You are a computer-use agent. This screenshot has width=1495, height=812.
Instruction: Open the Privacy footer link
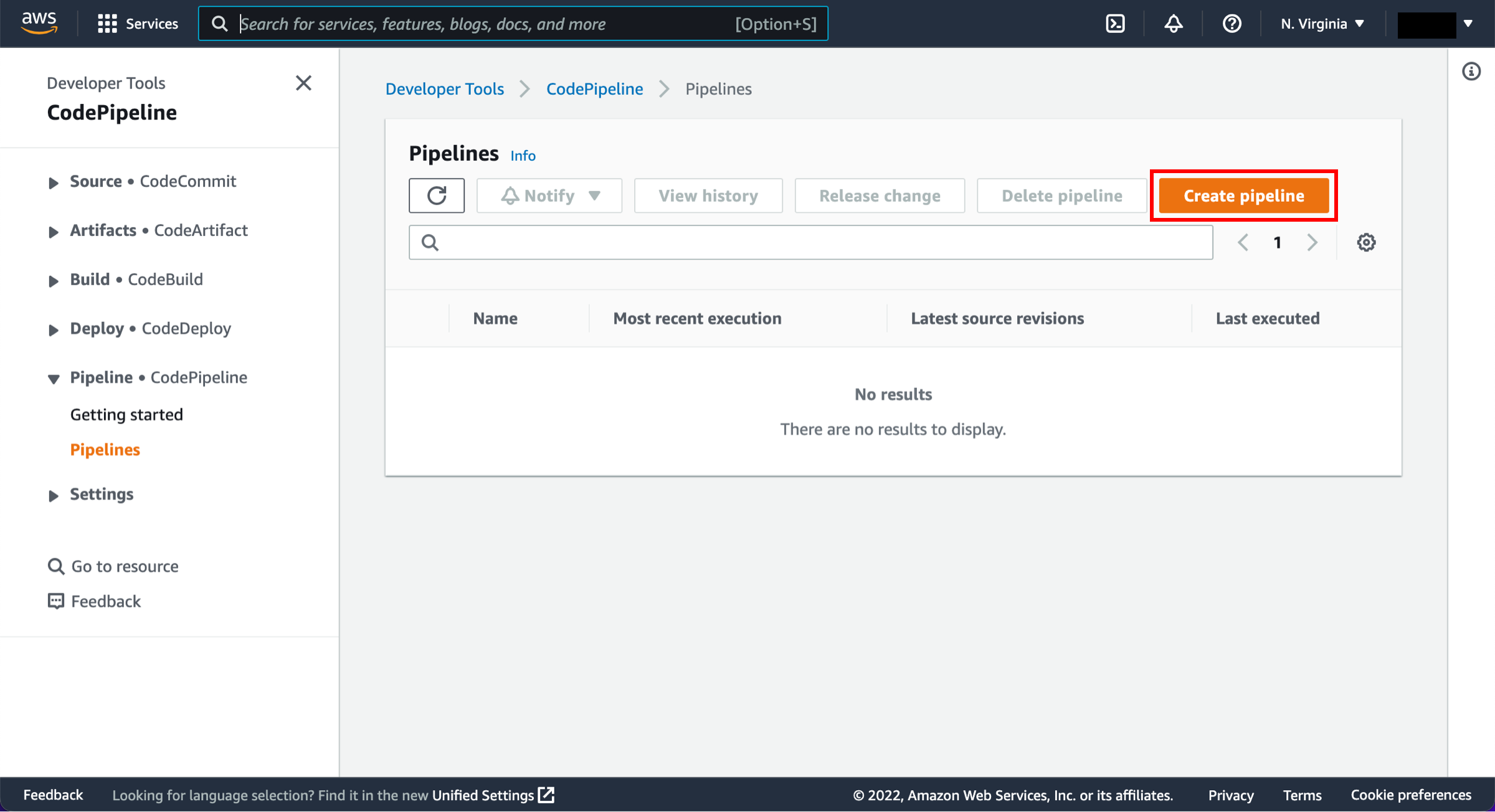click(x=1231, y=795)
